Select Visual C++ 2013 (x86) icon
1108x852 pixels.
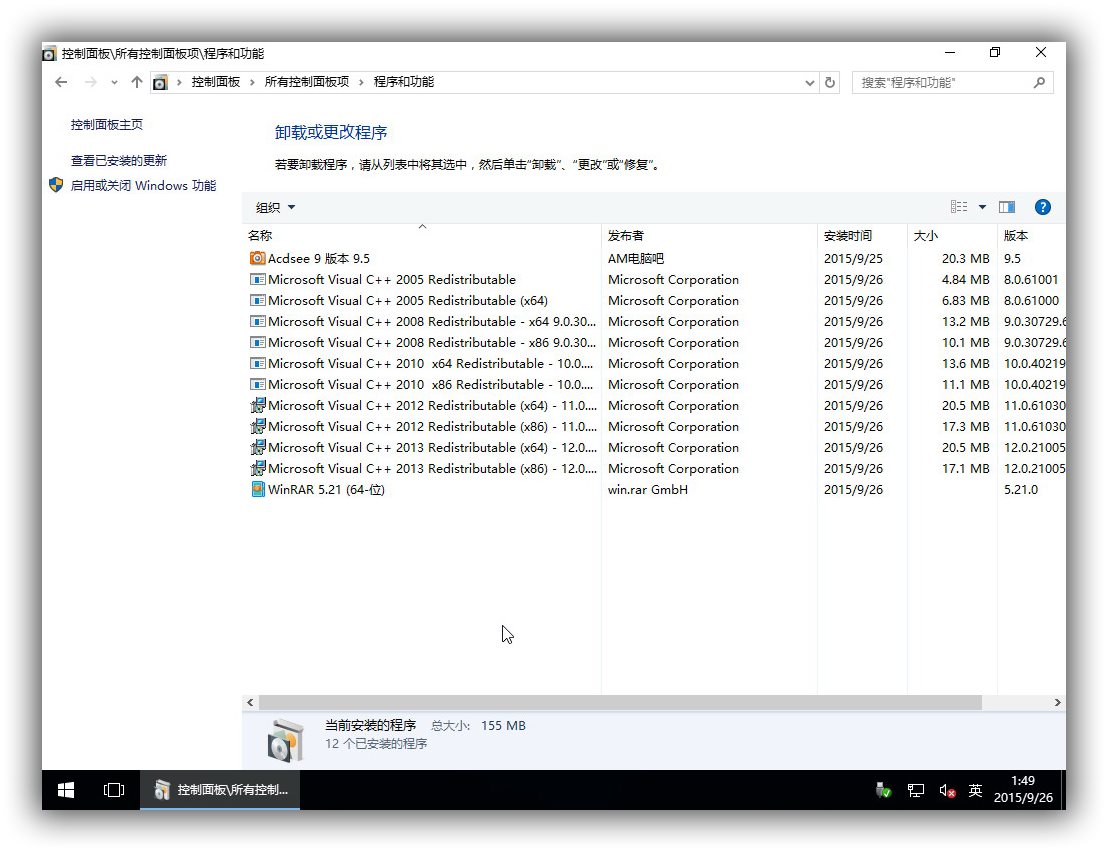pos(258,468)
